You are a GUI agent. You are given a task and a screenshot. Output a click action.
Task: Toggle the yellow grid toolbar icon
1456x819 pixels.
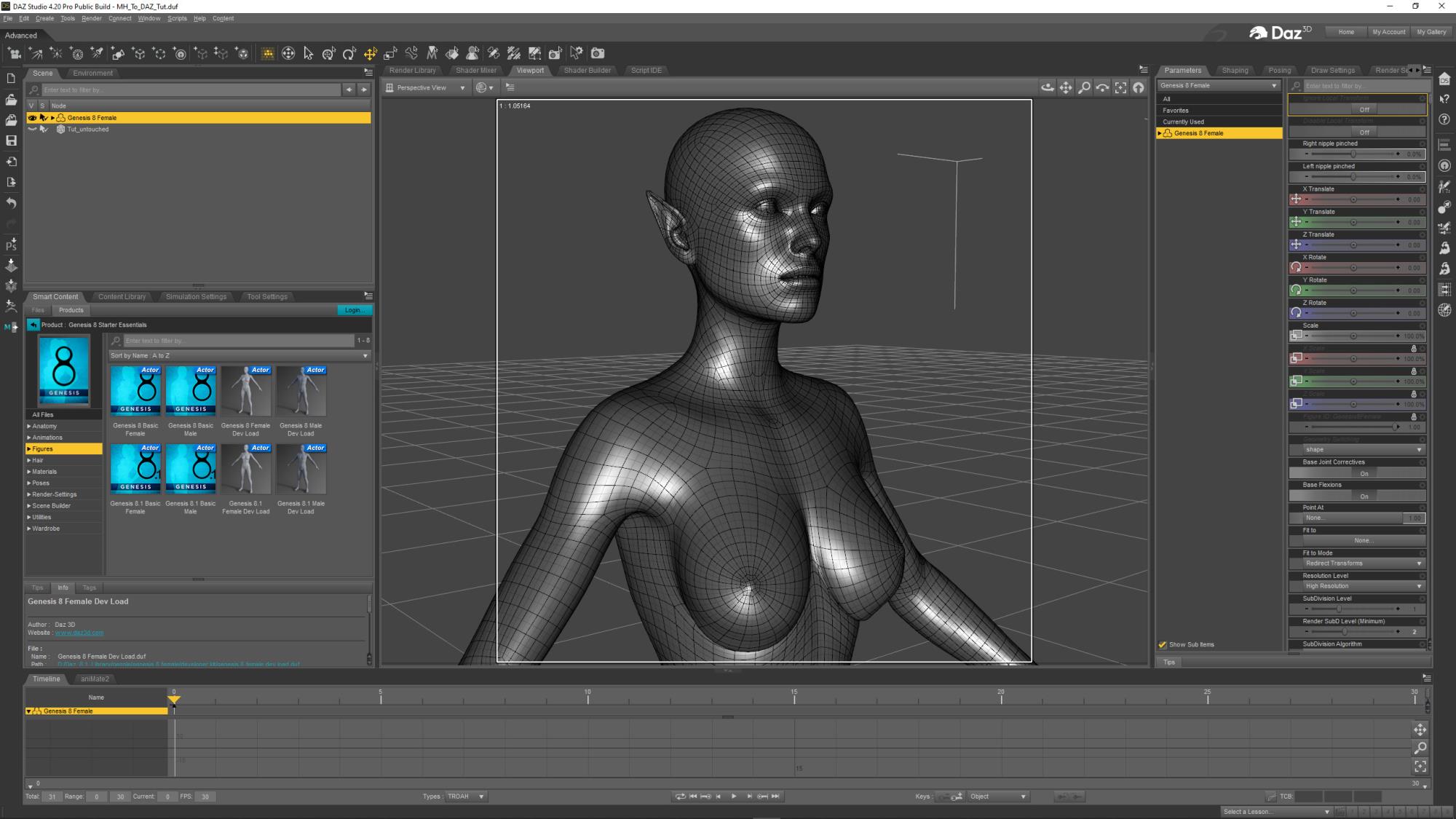tap(268, 53)
